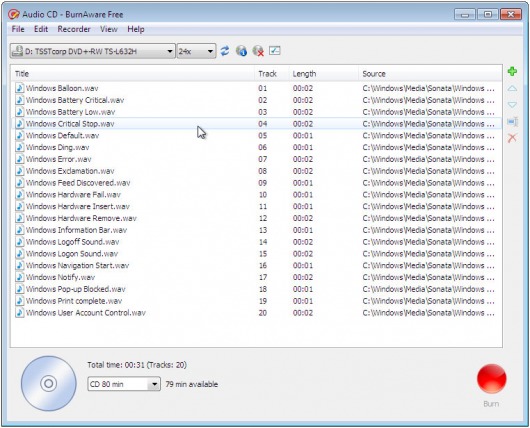This screenshot has width=530, height=428.
Task: Click the note icon beside Windows Notify.wav
Action: (20, 277)
